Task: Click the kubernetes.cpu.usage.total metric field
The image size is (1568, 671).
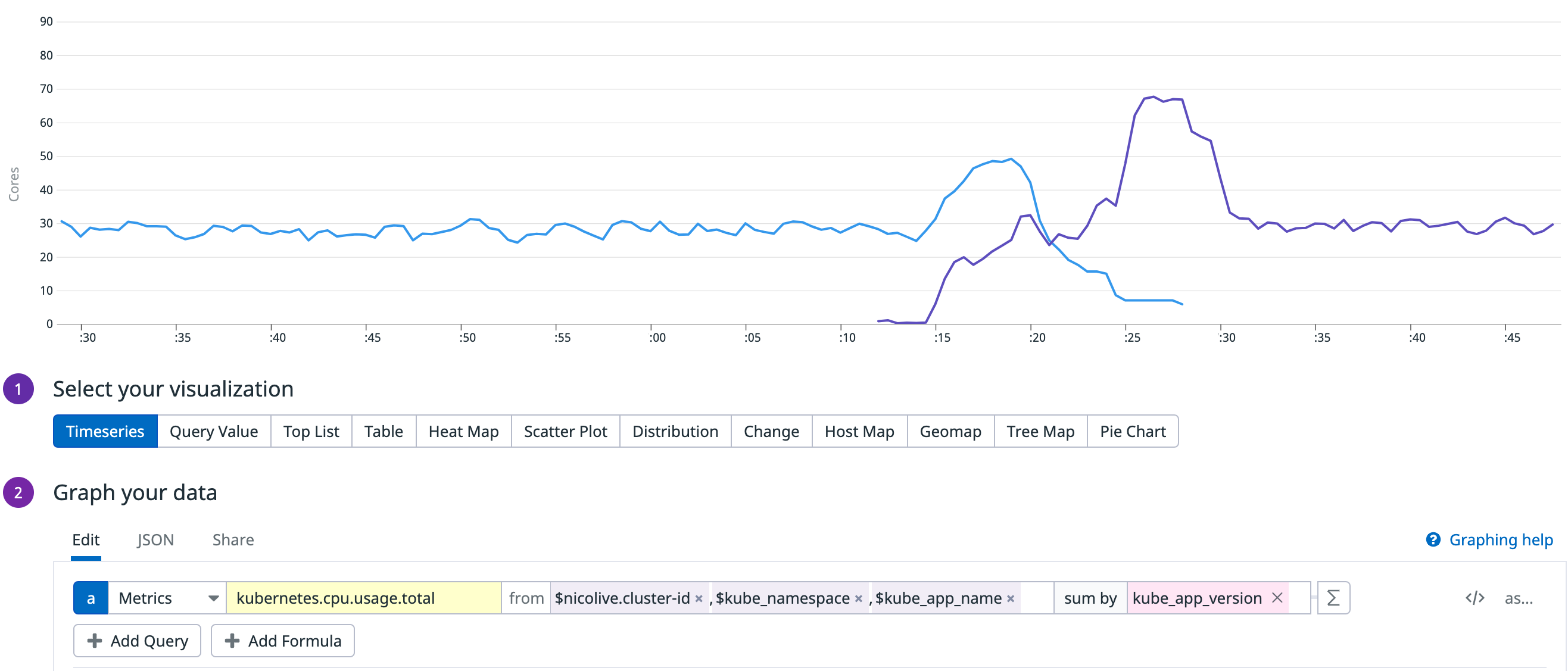Action: [x=363, y=597]
